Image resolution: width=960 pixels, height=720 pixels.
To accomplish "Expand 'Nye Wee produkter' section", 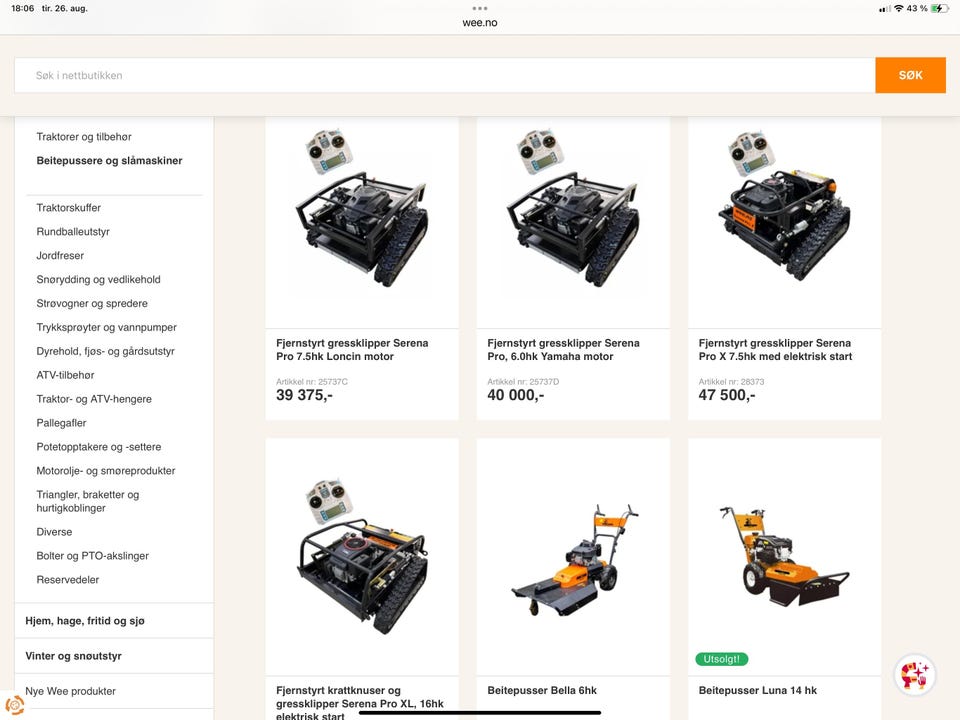I will pos(114,691).
